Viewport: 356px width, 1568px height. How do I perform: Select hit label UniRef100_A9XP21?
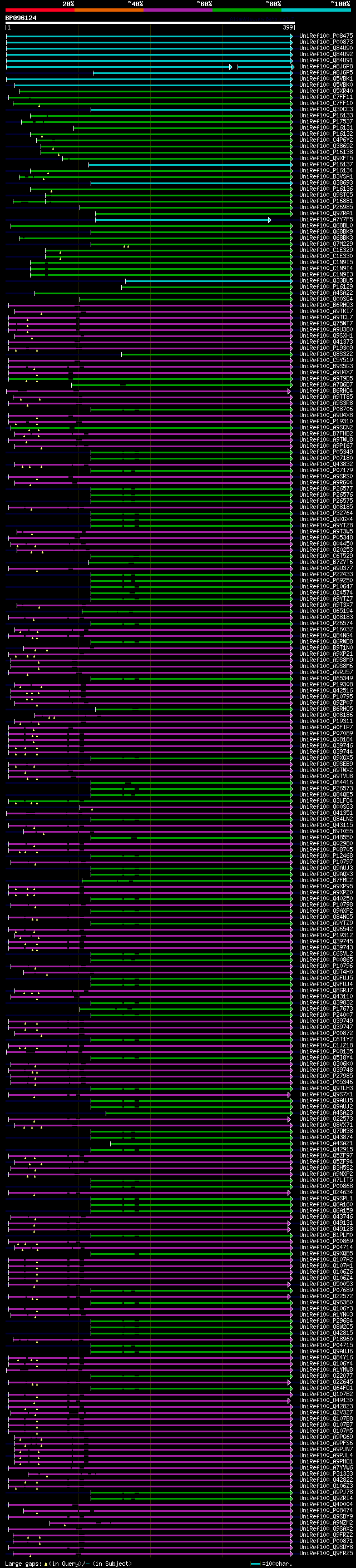325,654
